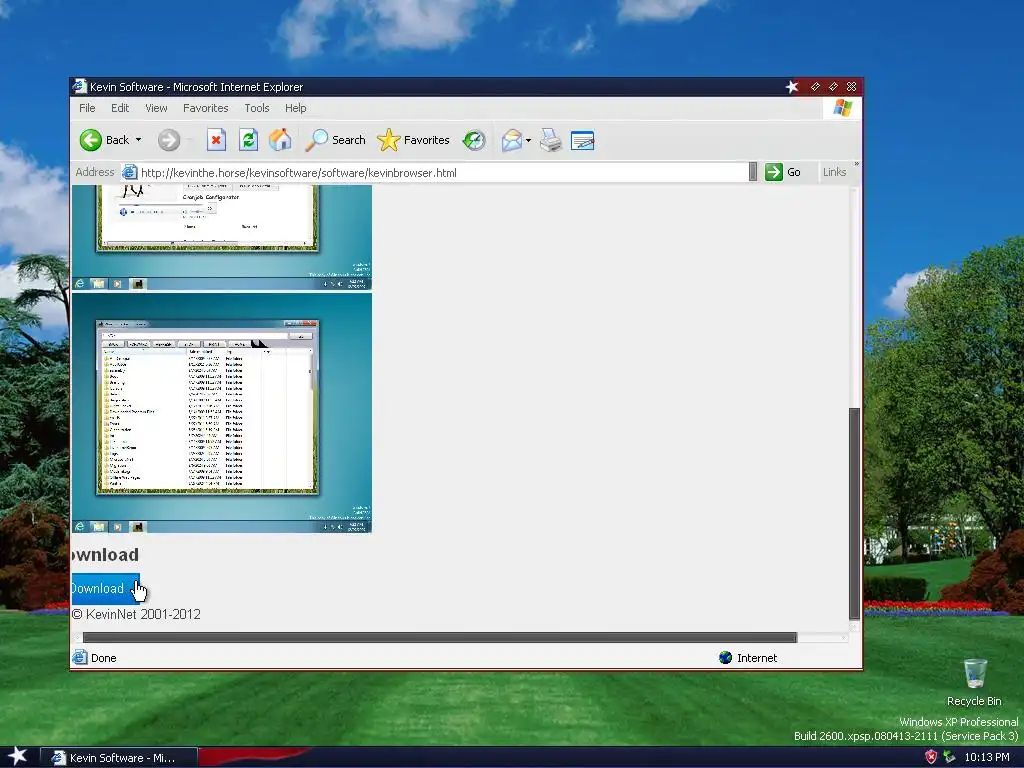Click the lower file browser screenshot thumbnail
This screenshot has width=1024, height=768.
pos(221,413)
